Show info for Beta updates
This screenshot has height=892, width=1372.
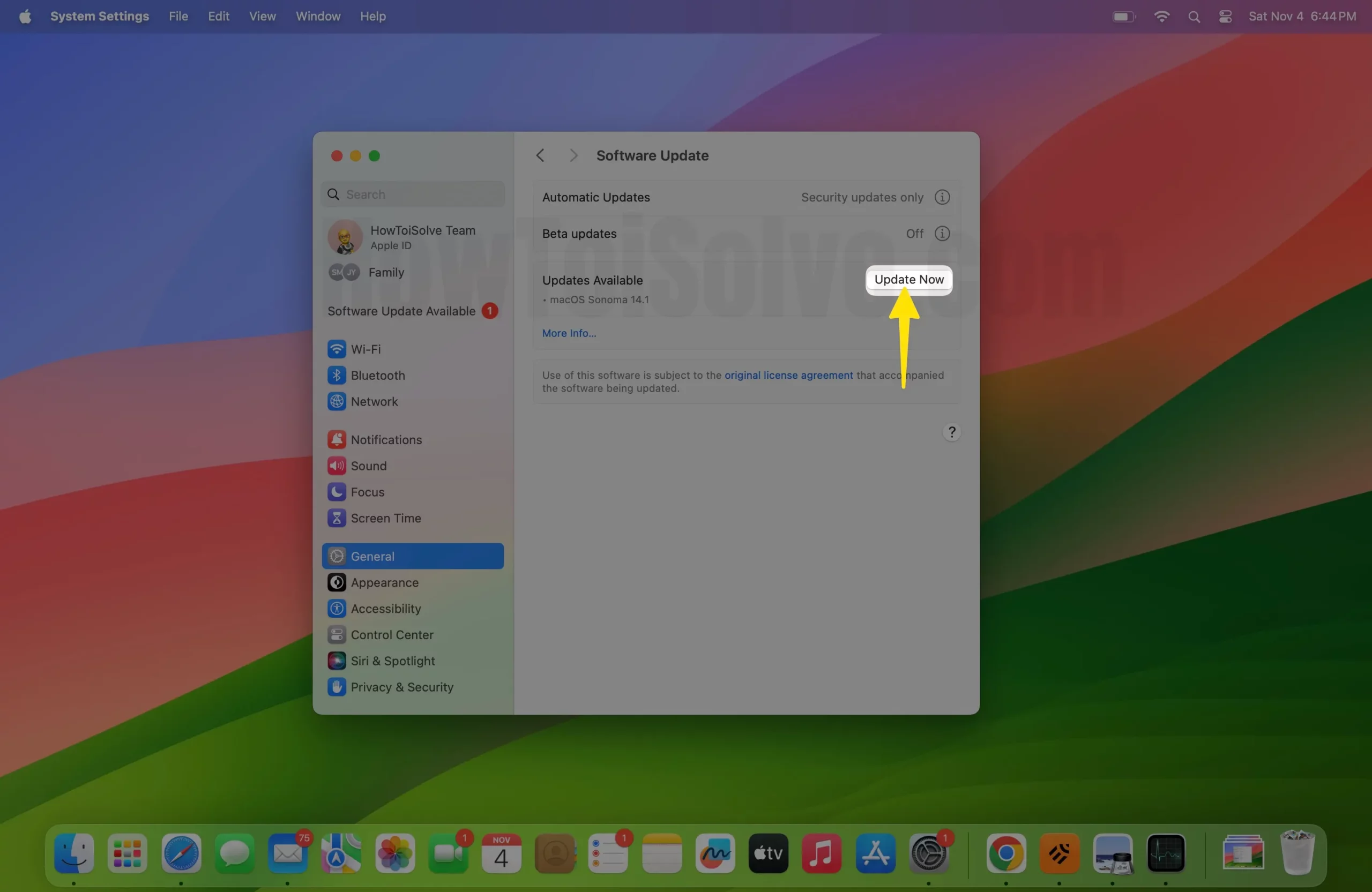pos(942,234)
